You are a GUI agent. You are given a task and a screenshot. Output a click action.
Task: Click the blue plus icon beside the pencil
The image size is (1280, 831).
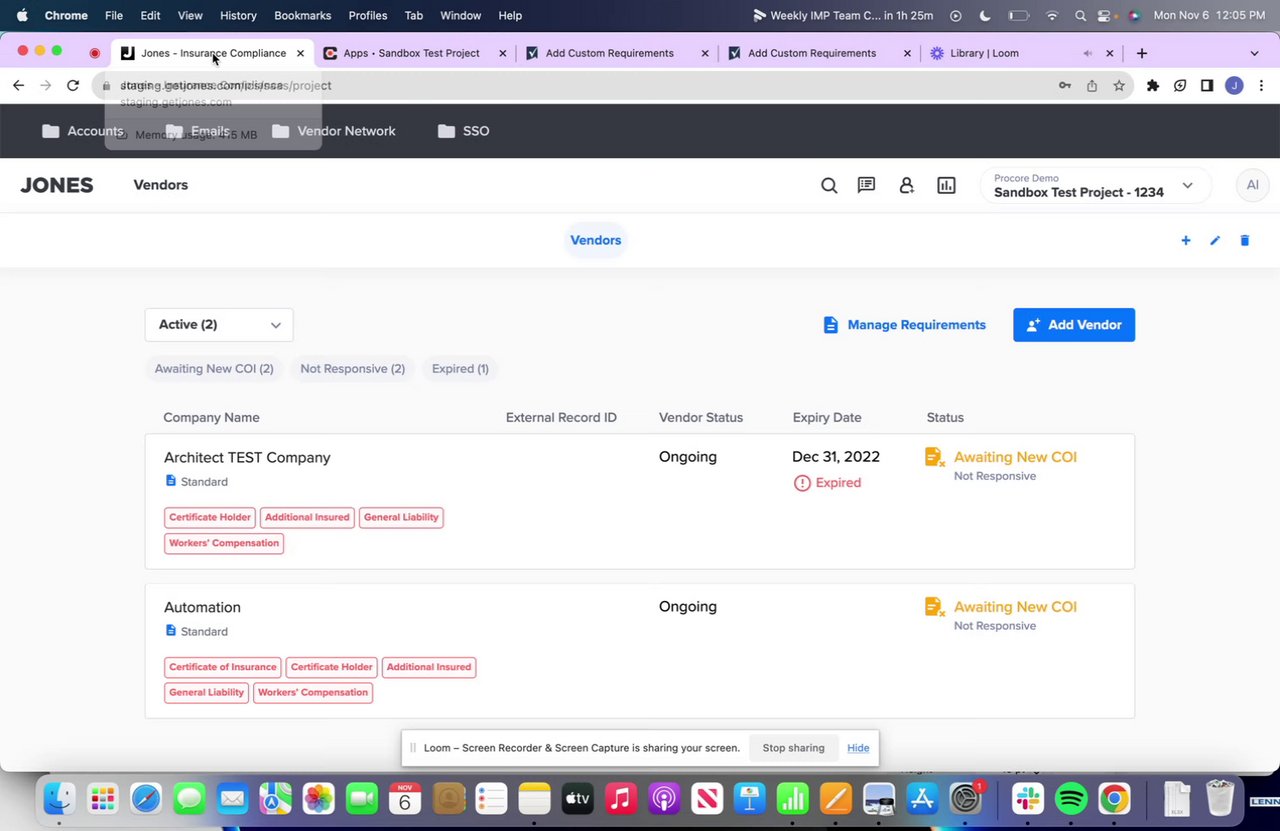pos(1186,240)
